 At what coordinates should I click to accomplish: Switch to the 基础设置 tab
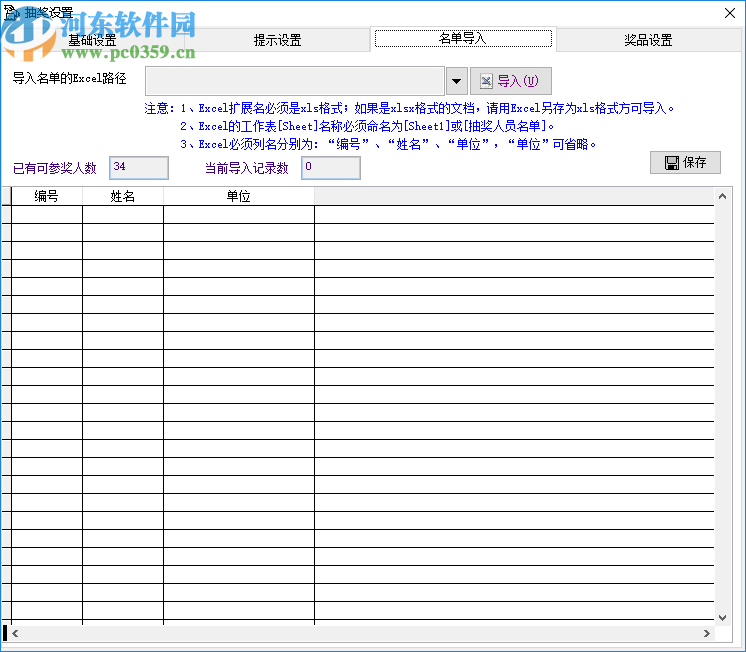pyautogui.click(x=92, y=40)
